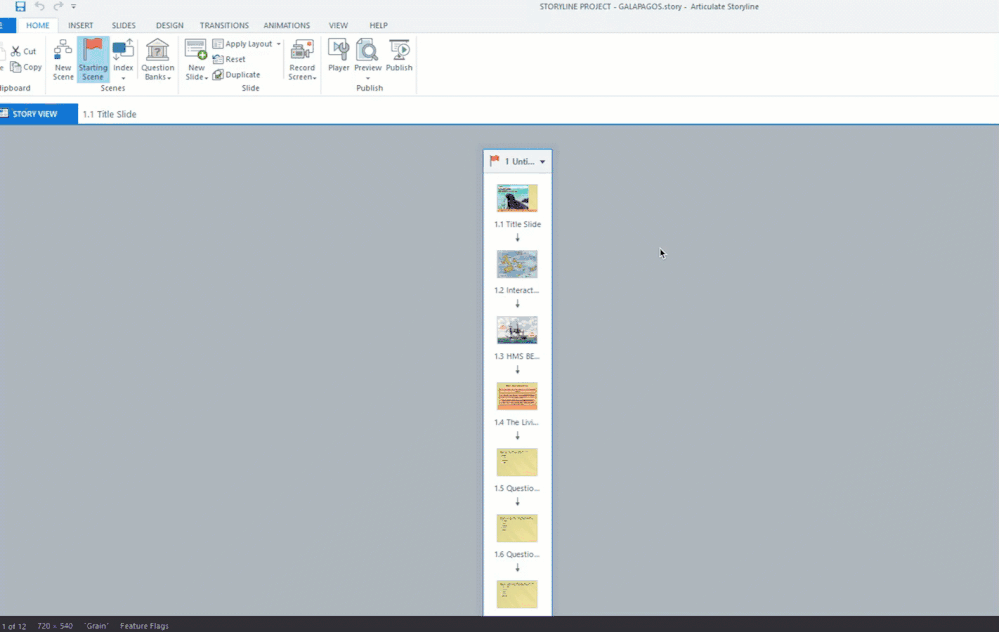Click the Cut scissors button
The height and width of the screenshot is (632, 999).
(x=24, y=51)
